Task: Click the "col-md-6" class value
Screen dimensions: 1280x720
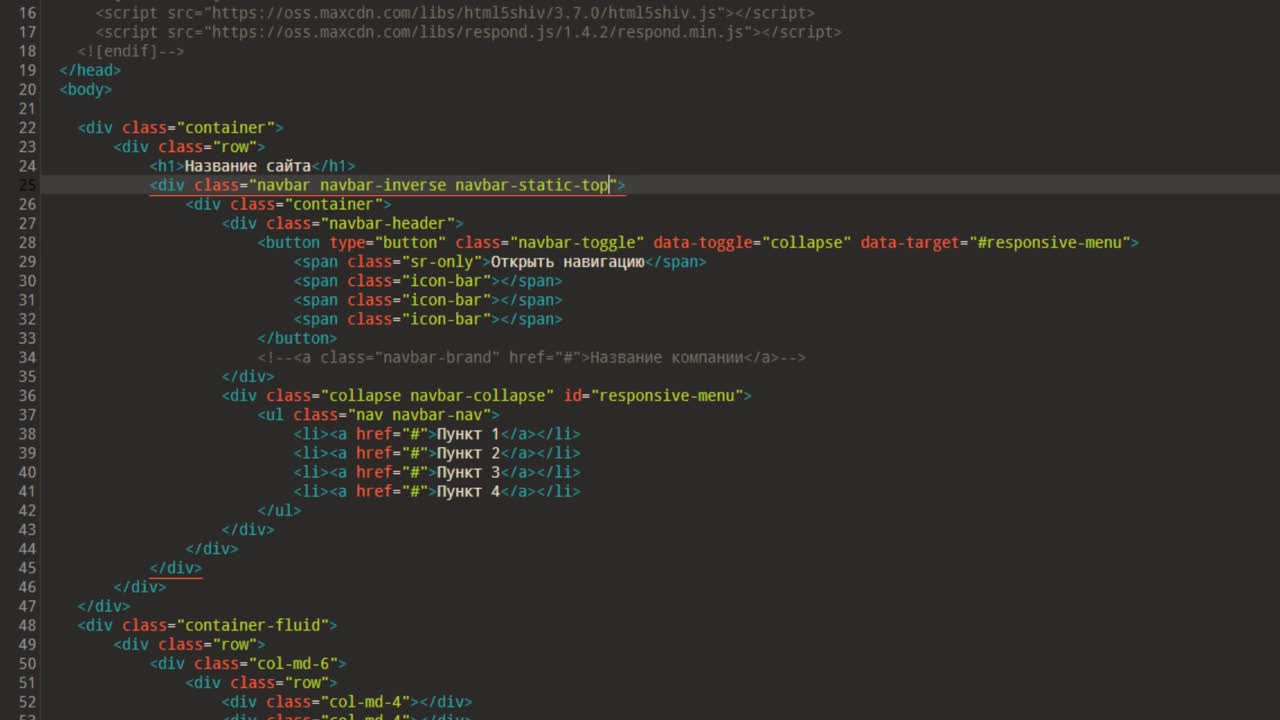Action: (x=293, y=663)
